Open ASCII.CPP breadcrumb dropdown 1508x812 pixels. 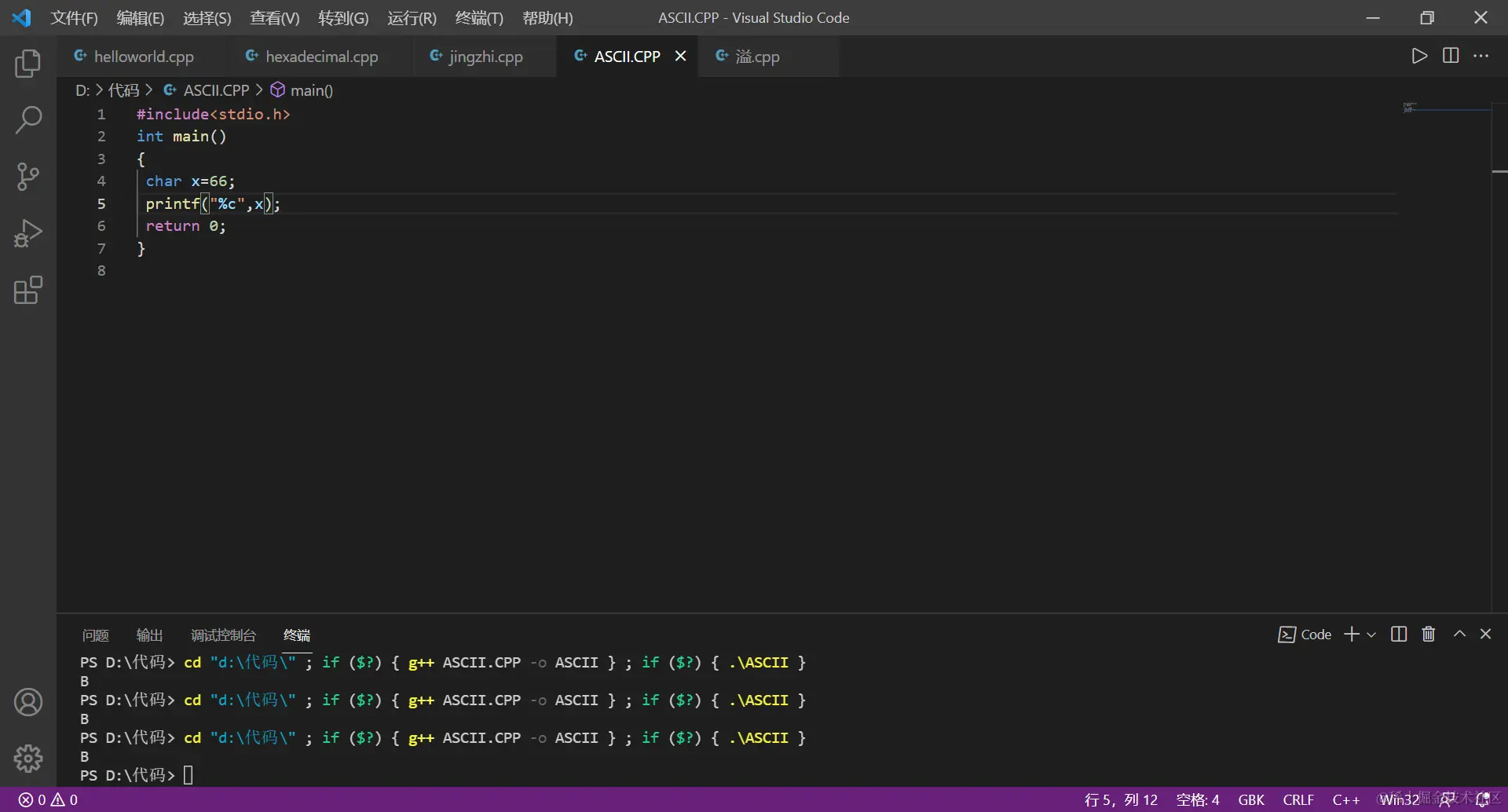pos(216,90)
